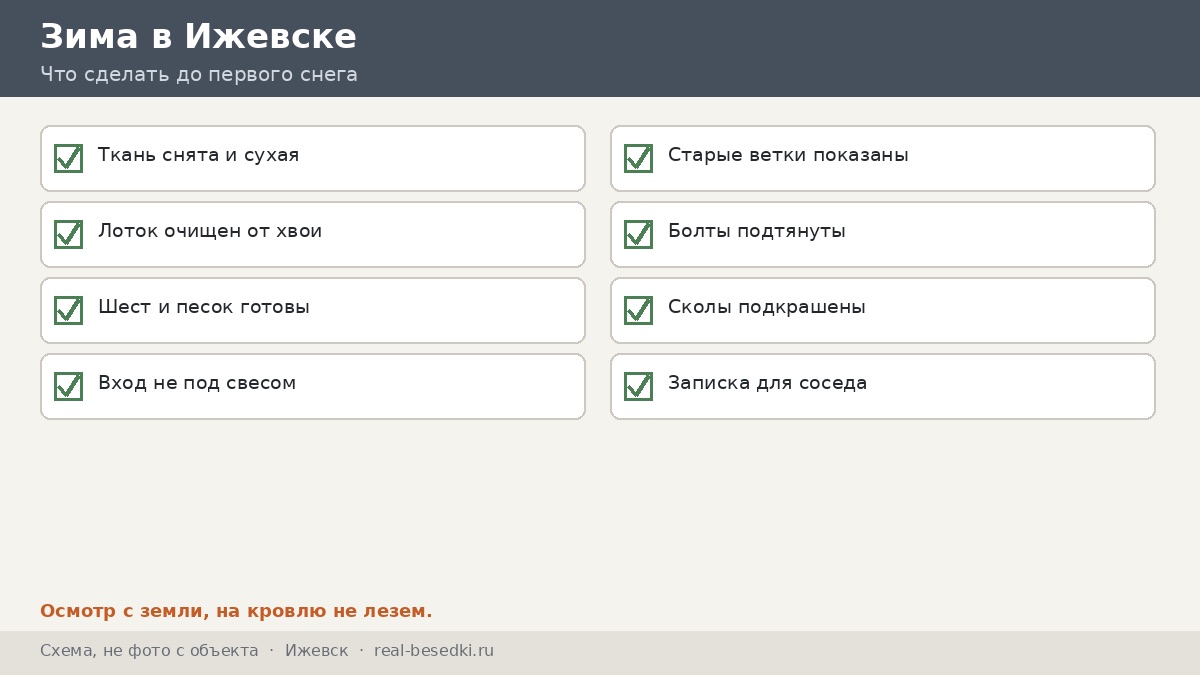Click the heading 'Зима в Ижевске'
This screenshot has width=1200, height=675.
pos(198,37)
